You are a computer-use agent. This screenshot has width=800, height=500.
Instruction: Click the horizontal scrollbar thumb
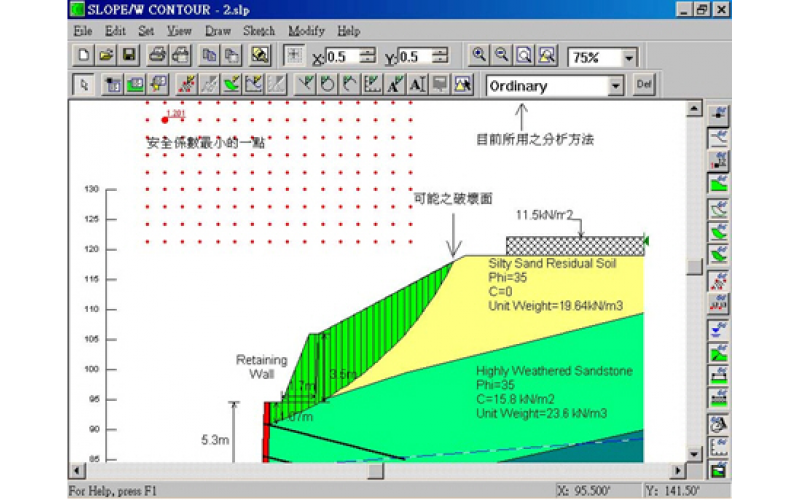(376, 470)
